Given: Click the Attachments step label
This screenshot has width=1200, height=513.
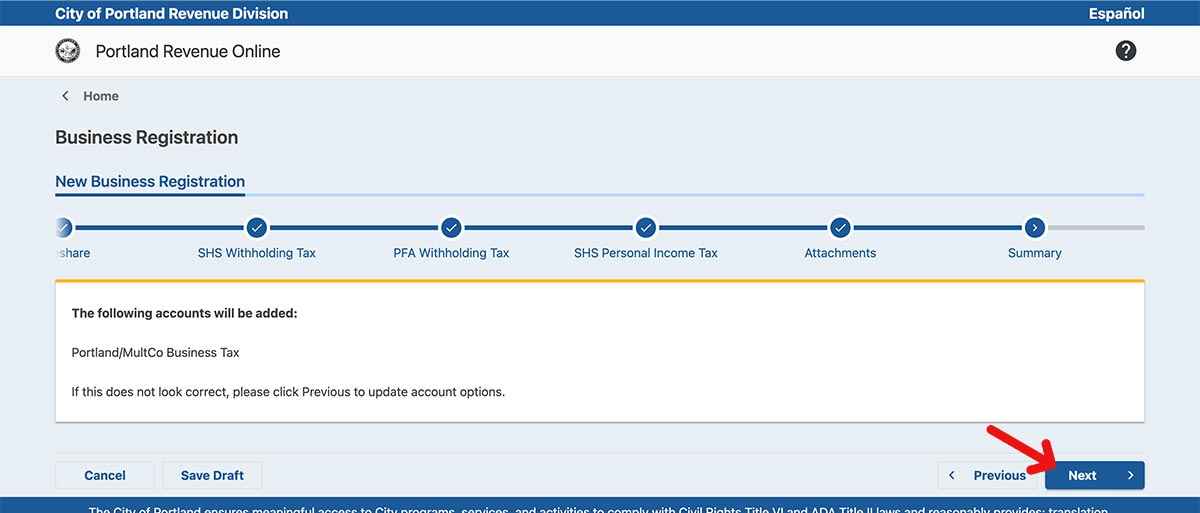Looking at the screenshot, I should [840, 253].
